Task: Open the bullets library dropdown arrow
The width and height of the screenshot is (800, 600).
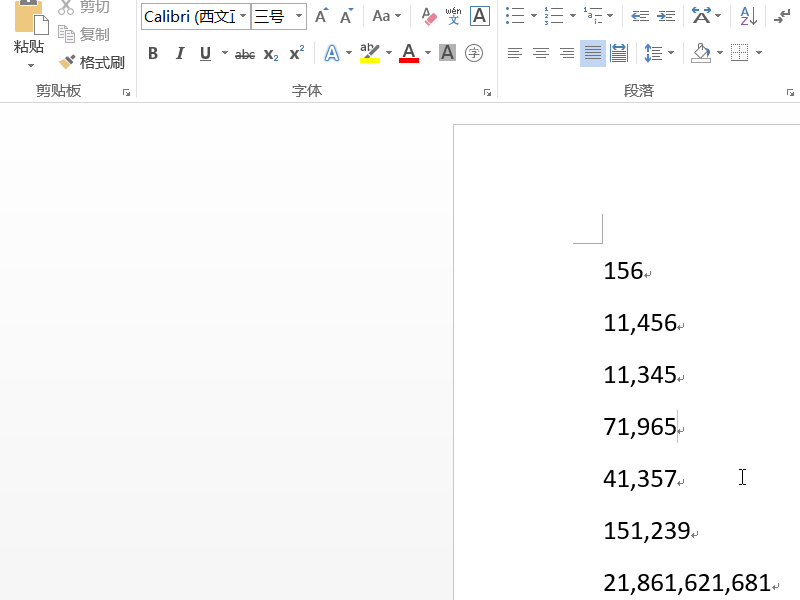Action: tap(534, 16)
